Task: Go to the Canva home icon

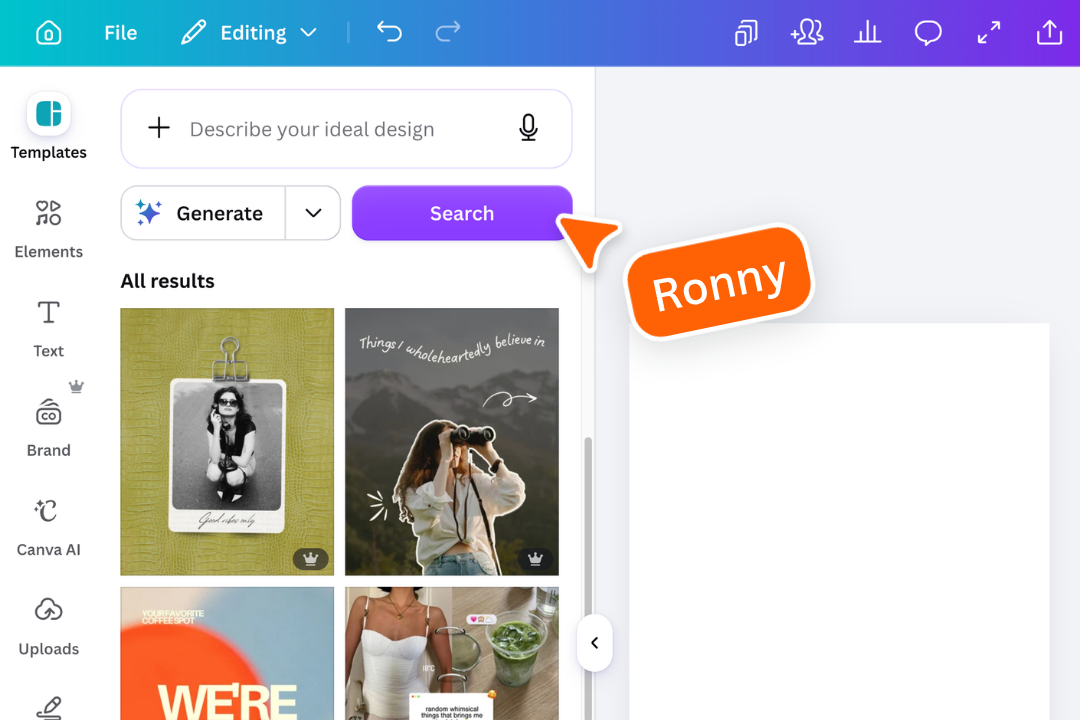Action: [48, 32]
